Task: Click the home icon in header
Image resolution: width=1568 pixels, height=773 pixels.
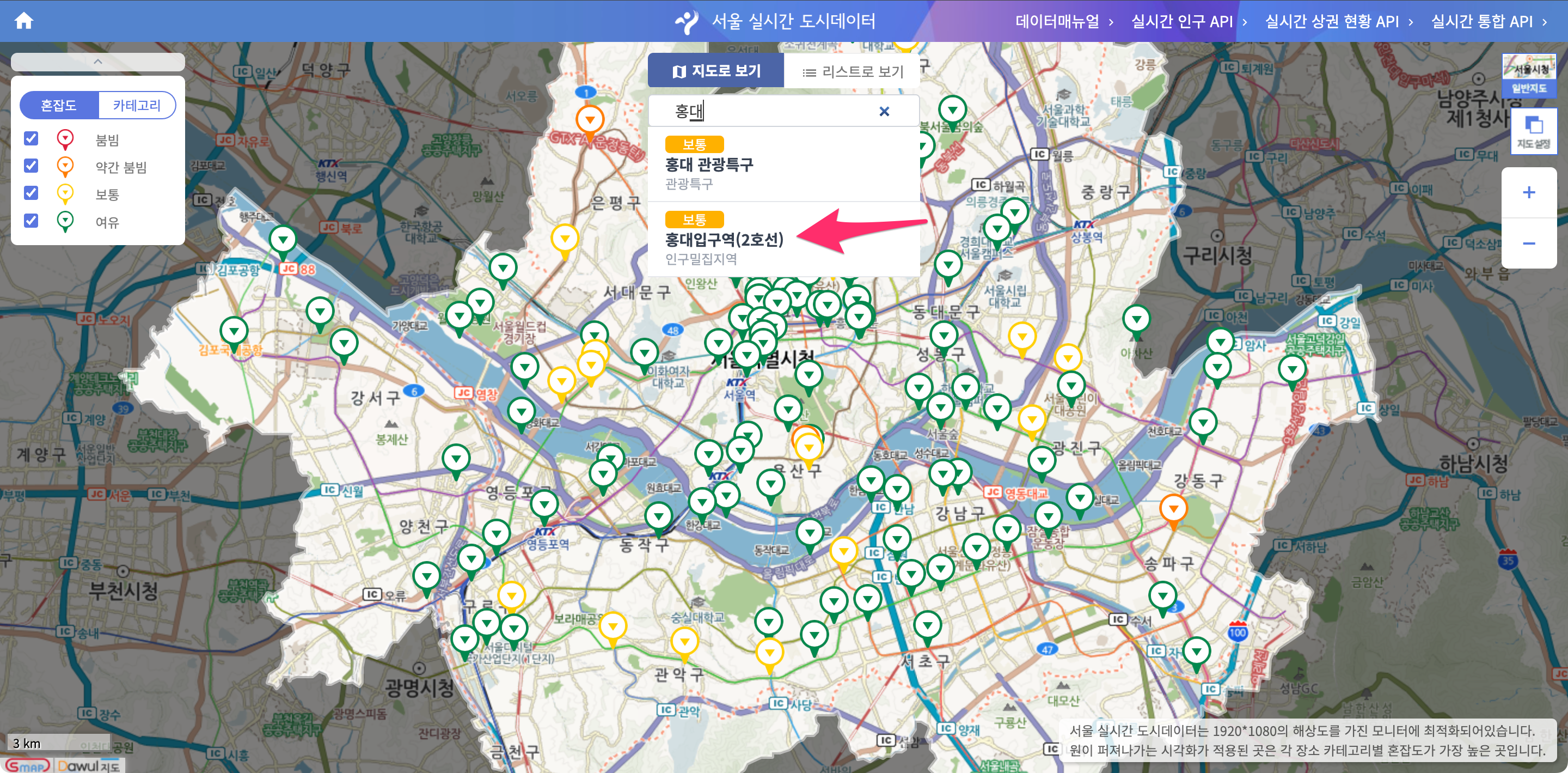Action: click(24, 21)
